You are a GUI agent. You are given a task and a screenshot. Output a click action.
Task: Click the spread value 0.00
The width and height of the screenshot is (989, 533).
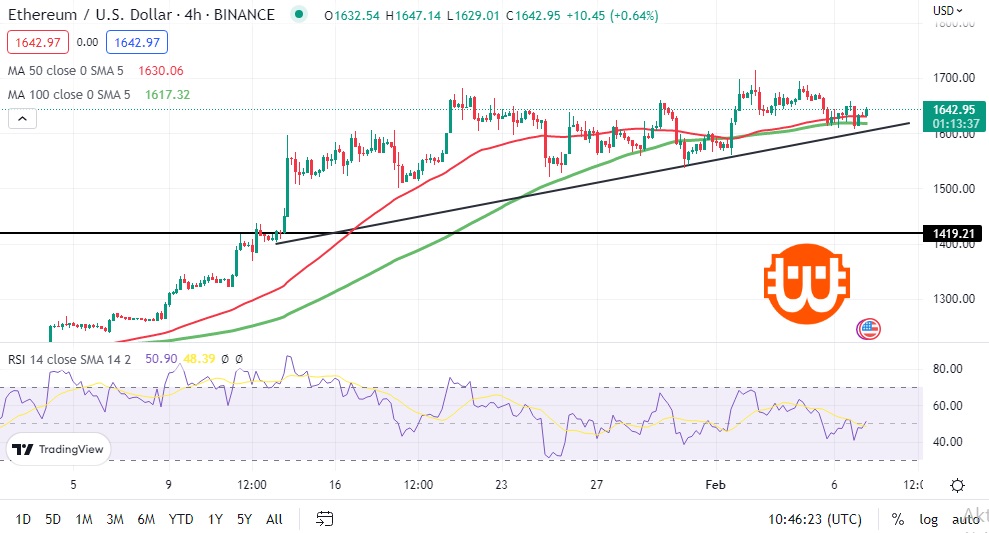pos(87,42)
